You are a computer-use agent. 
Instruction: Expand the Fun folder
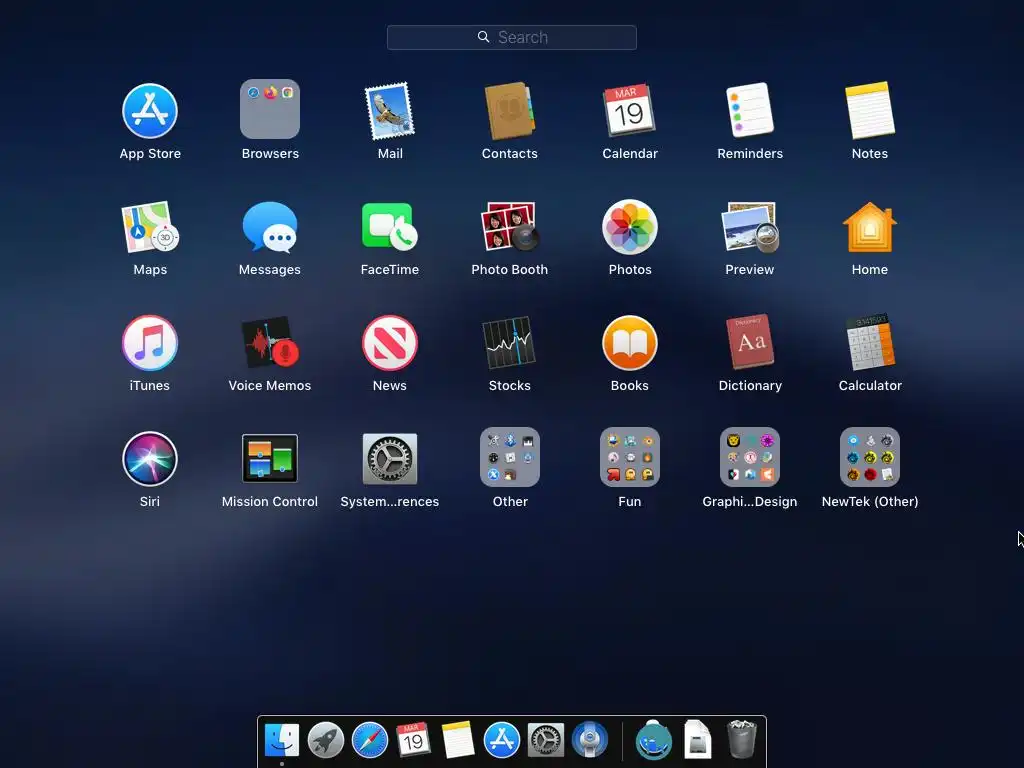pos(630,457)
